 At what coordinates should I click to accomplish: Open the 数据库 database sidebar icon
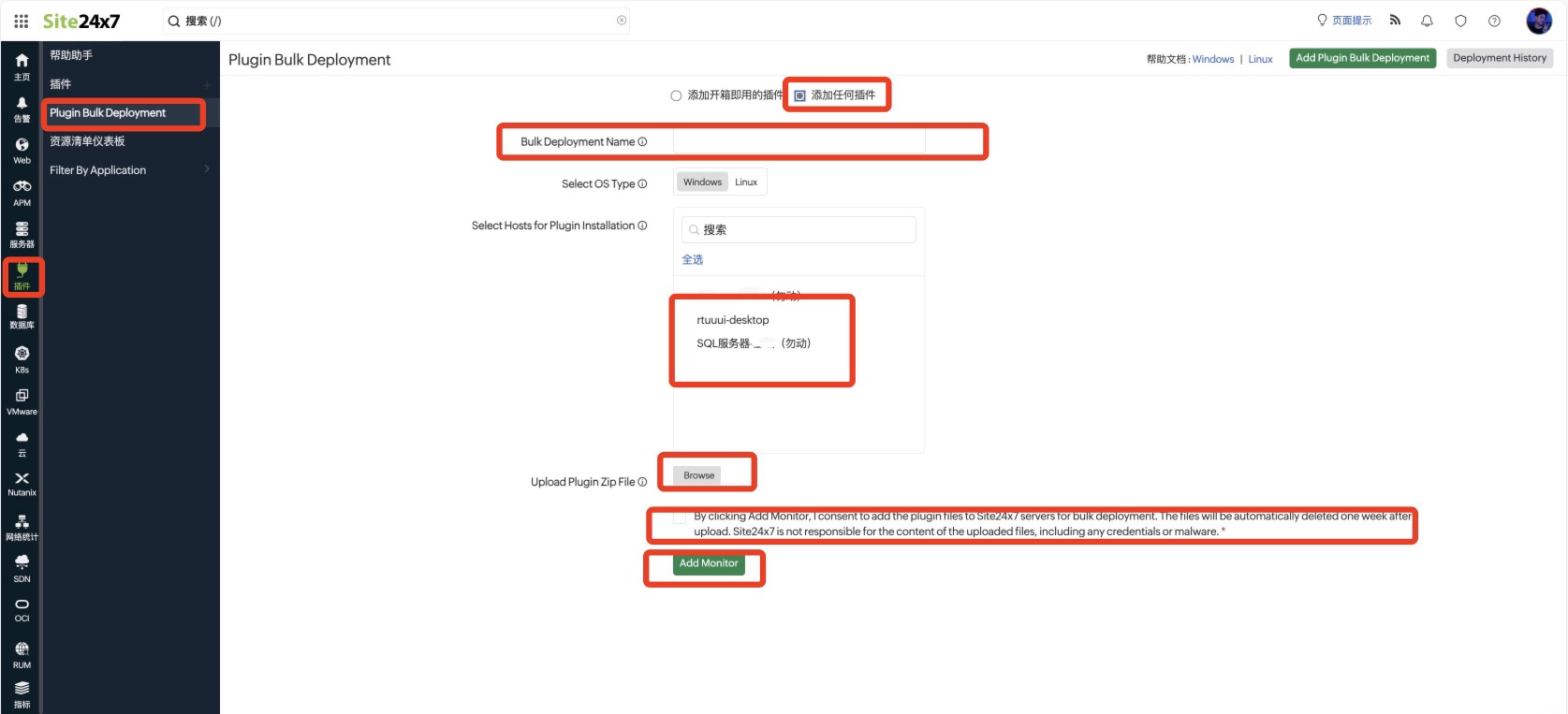(22, 317)
